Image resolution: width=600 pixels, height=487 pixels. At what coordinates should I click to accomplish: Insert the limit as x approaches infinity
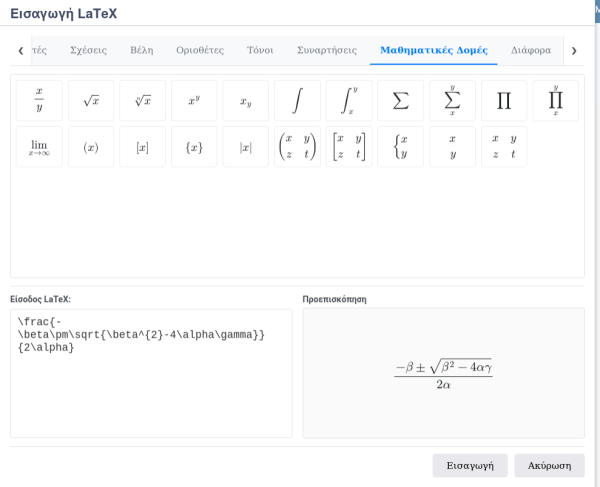click(x=39, y=147)
